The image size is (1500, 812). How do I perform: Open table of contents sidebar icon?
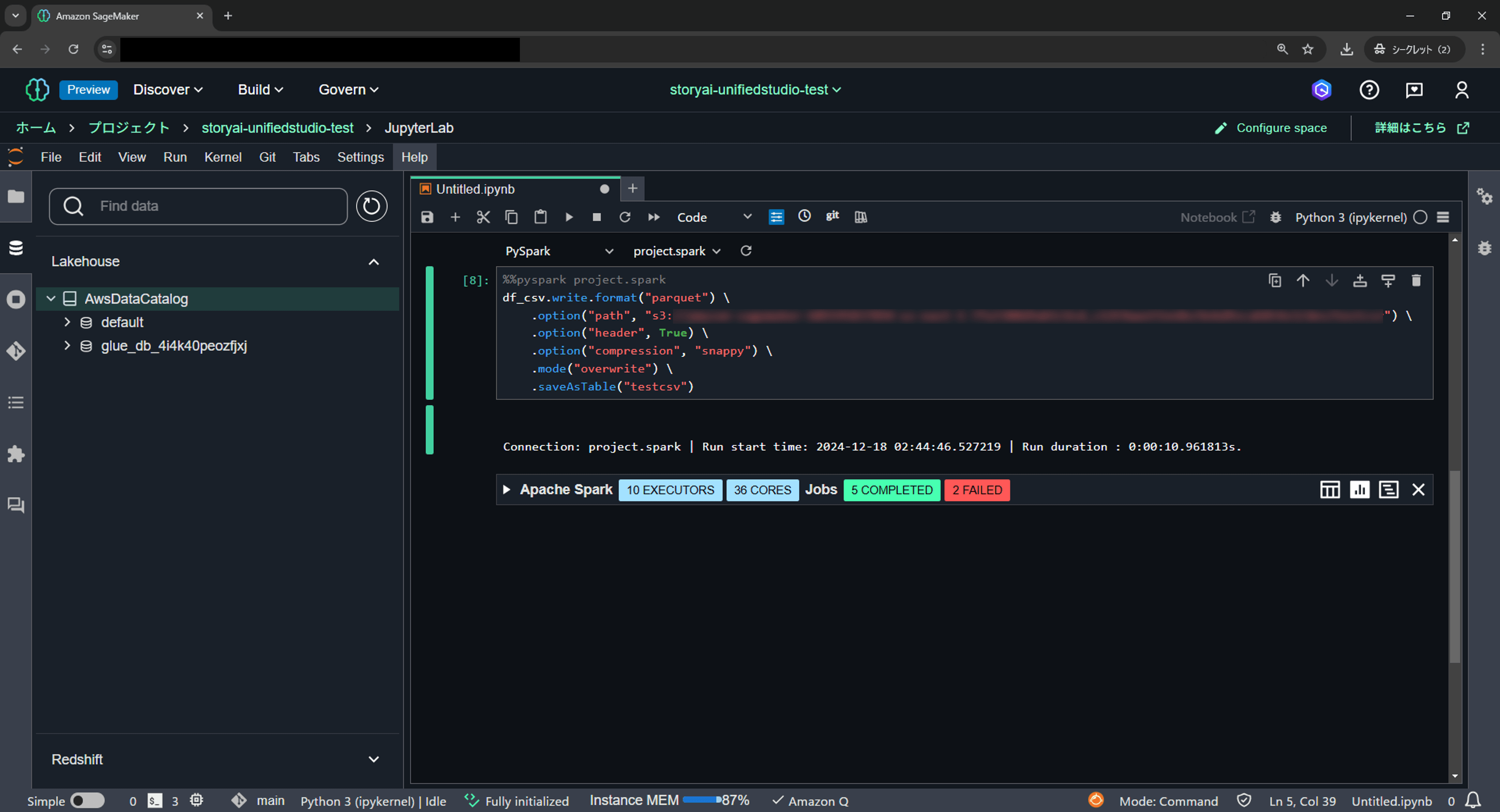coord(16,403)
